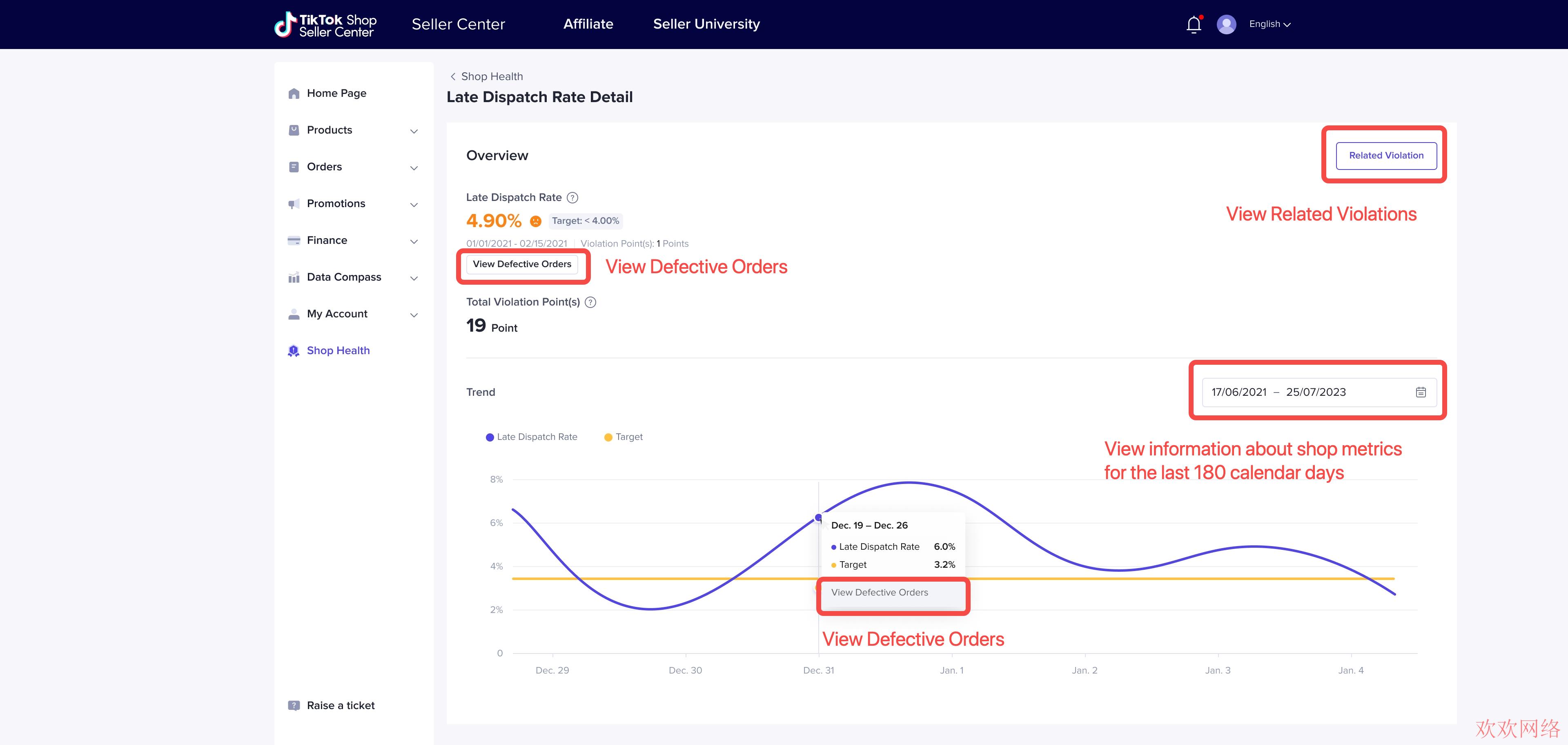Click the Violation Point(s): 1 Points text
This screenshot has width=1568, height=745.
[x=634, y=243]
